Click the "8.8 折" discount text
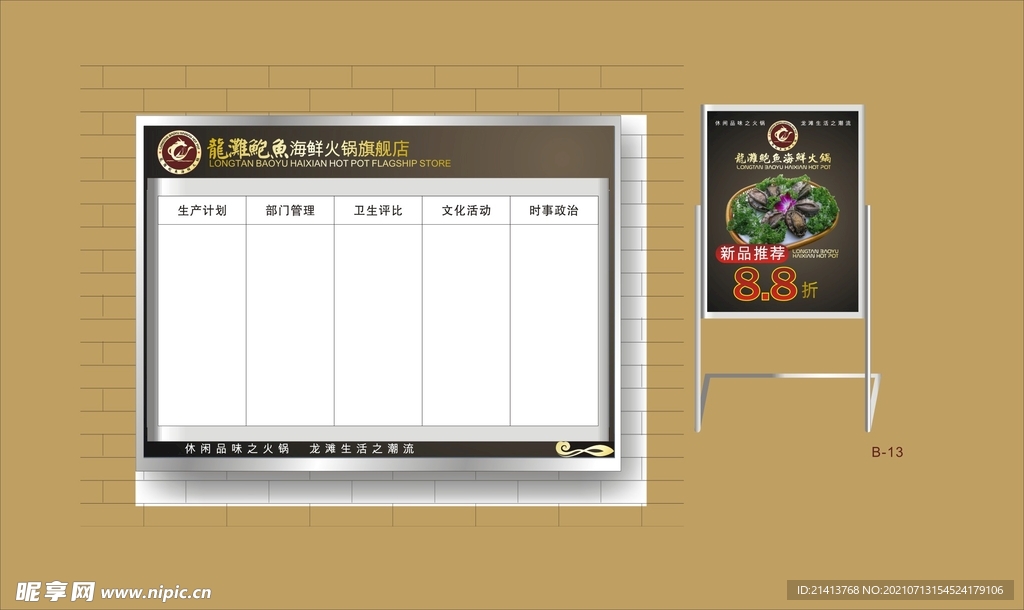 coord(775,284)
